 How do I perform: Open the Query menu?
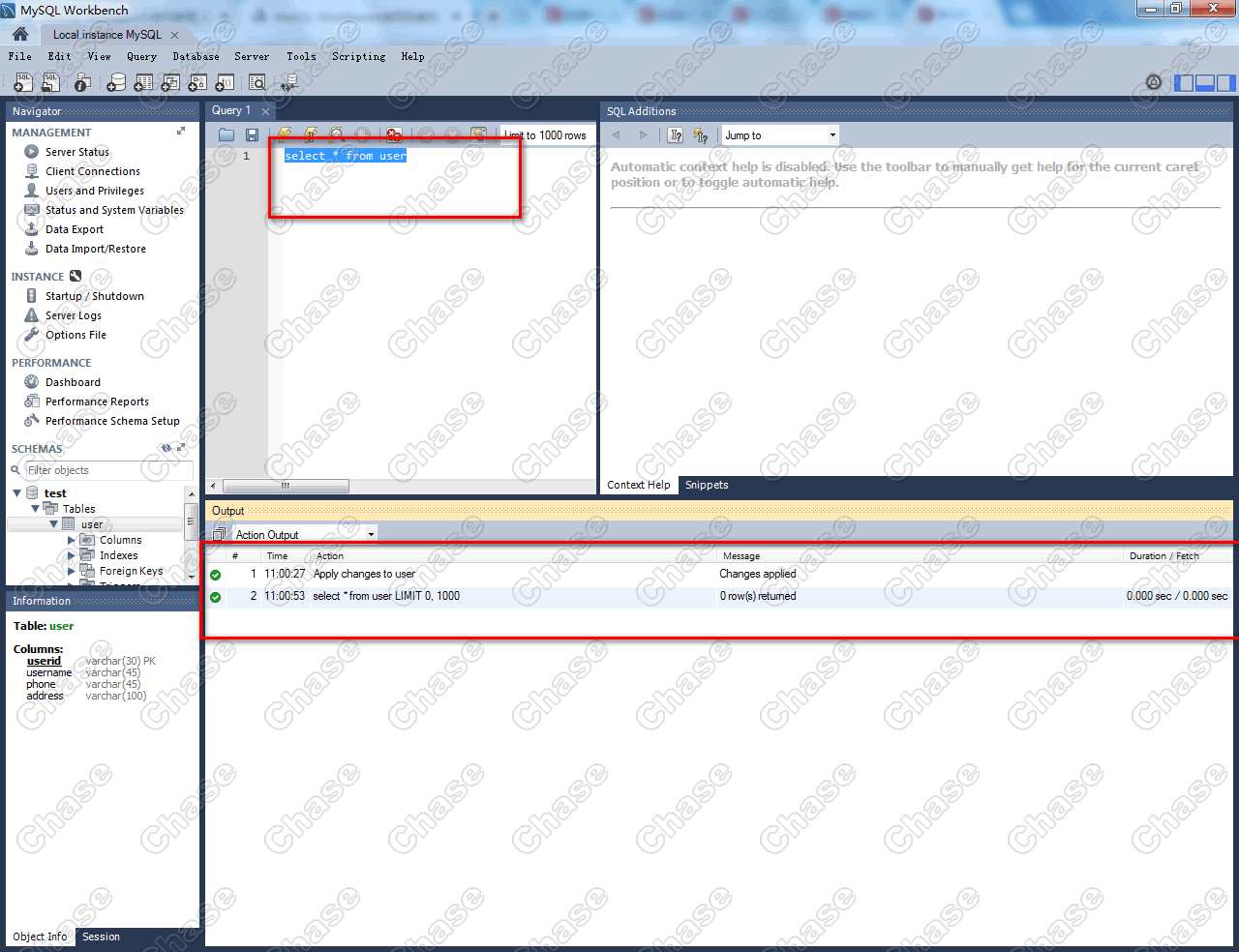[141, 56]
